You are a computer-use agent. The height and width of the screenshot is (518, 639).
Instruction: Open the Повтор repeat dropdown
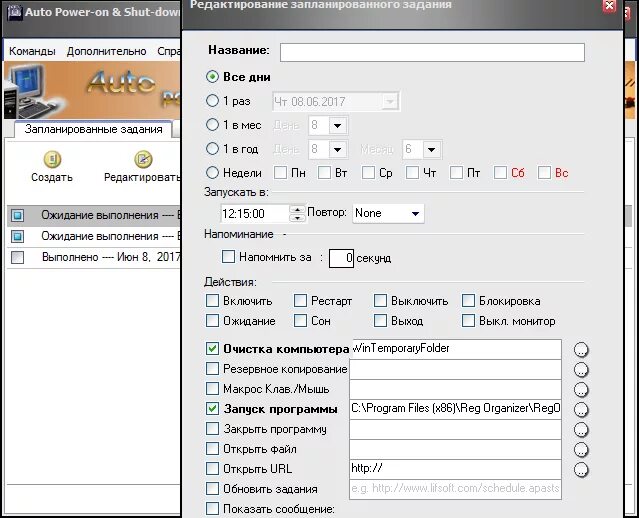415,214
